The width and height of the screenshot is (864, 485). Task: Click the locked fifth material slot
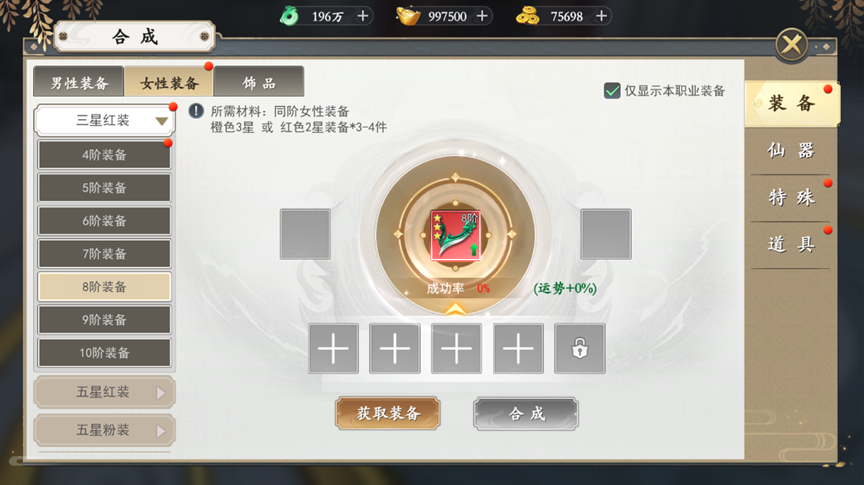pyautogui.click(x=580, y=349)
